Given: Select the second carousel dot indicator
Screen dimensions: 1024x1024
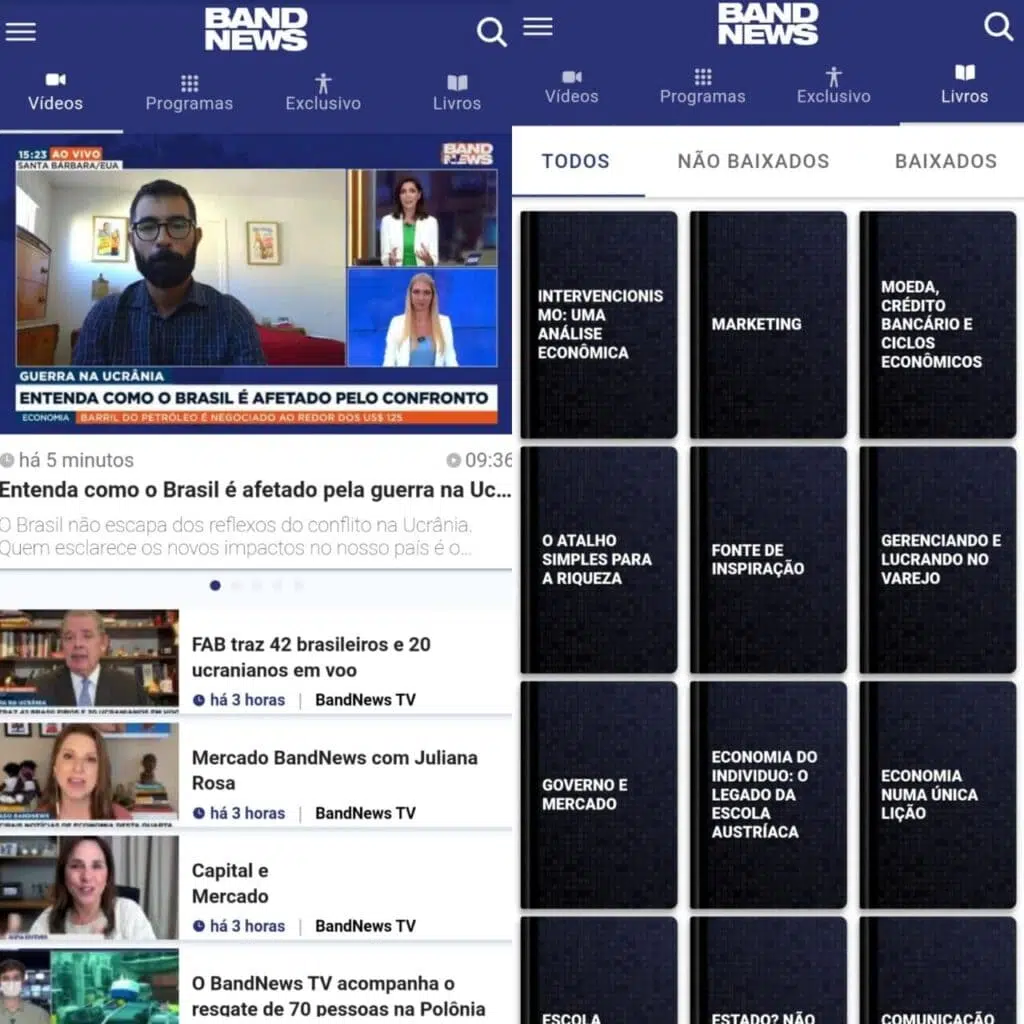Looking at the screenshot, I should 238,586.
